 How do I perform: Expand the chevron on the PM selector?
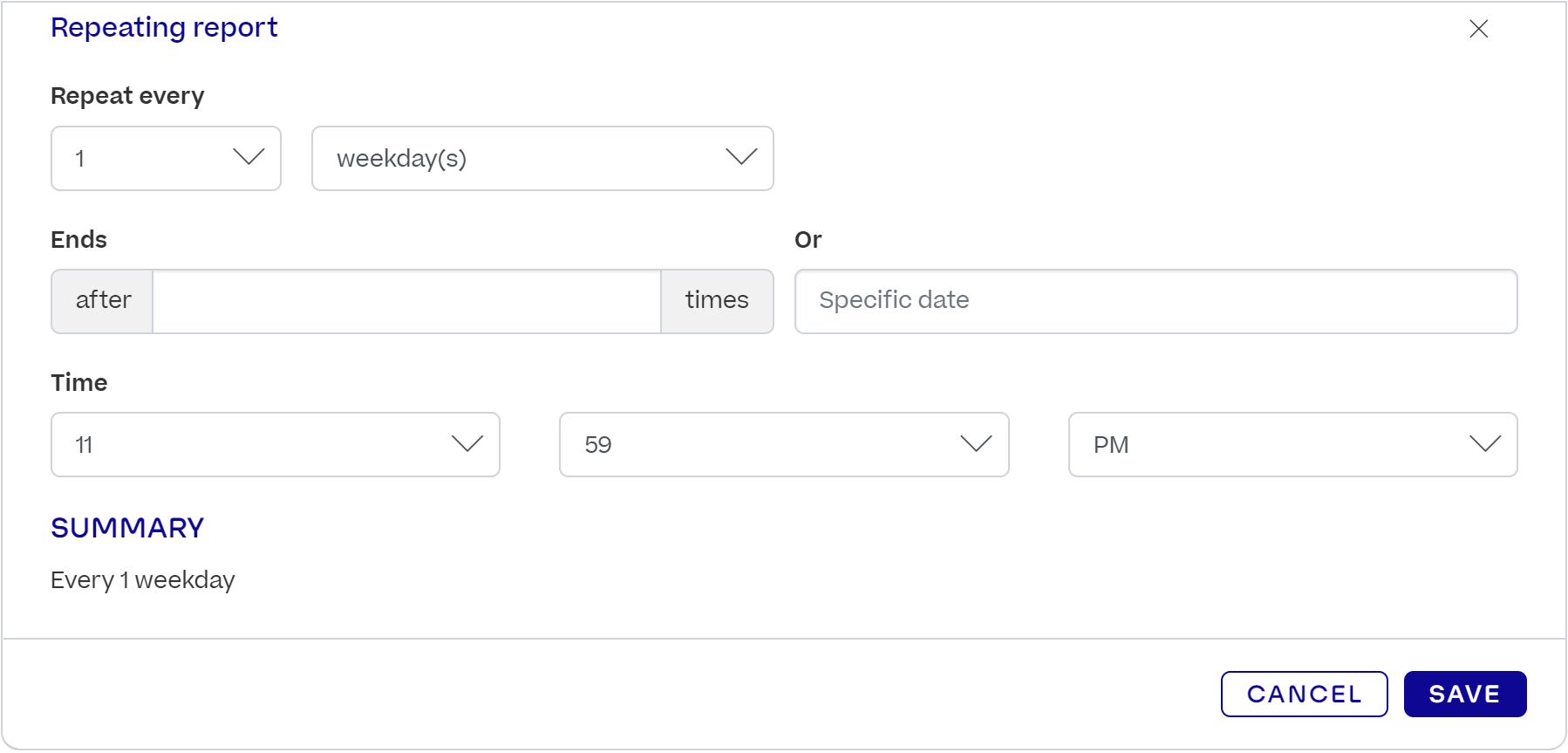1485,445
